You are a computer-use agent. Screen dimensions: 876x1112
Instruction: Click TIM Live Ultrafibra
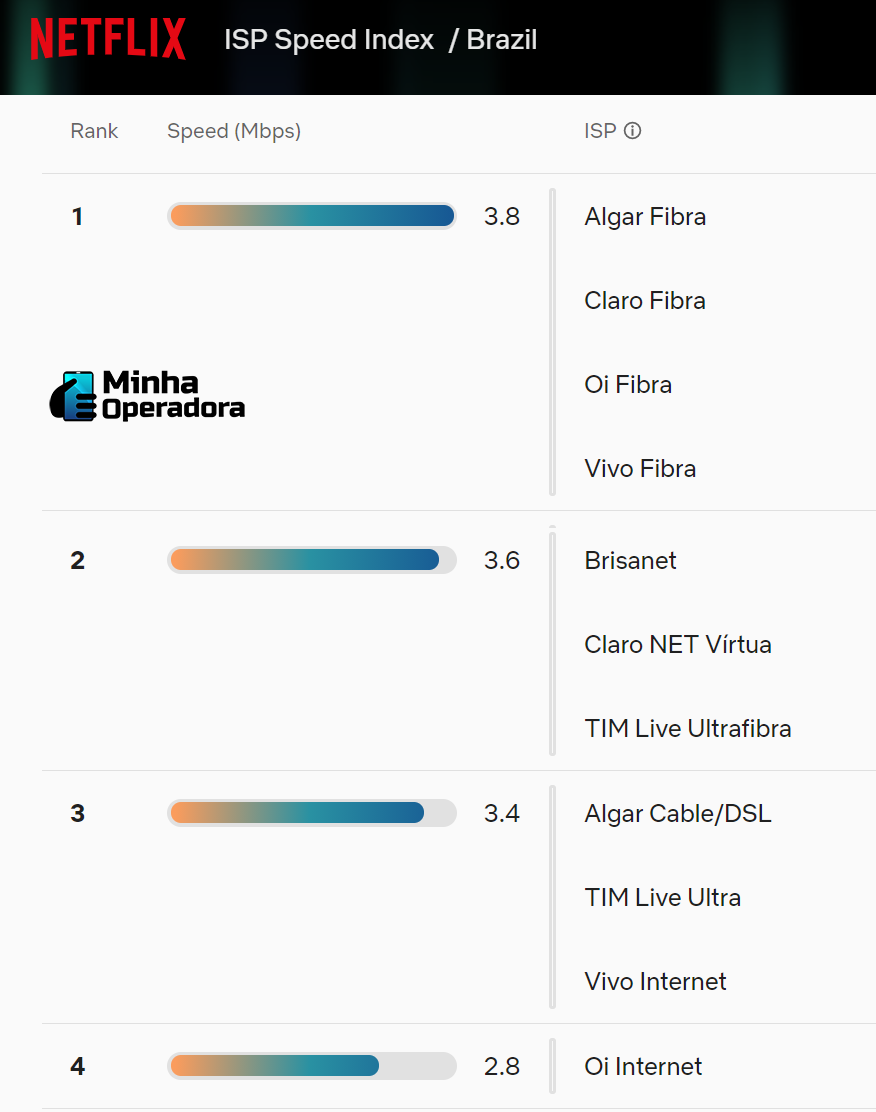688,729
